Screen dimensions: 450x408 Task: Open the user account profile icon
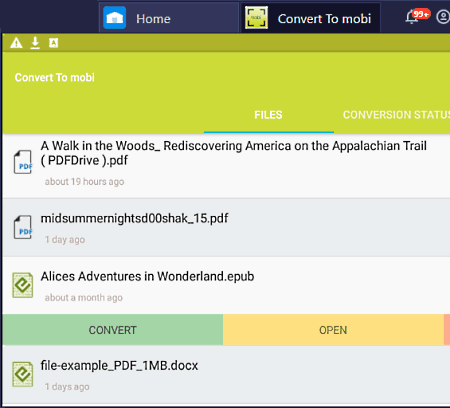pos(443,17)
